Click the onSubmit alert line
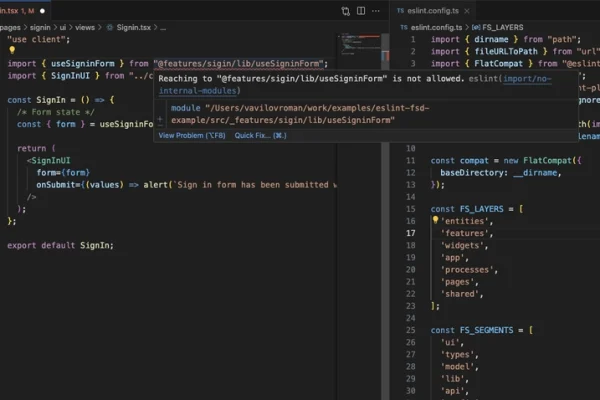The height and width of the screenshot is (400, 600). (x=186, y=185)
